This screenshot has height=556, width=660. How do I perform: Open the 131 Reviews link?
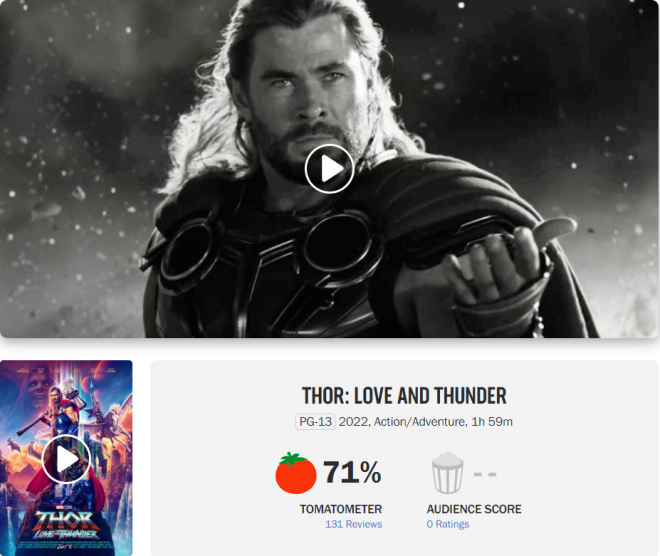[354, 524]
